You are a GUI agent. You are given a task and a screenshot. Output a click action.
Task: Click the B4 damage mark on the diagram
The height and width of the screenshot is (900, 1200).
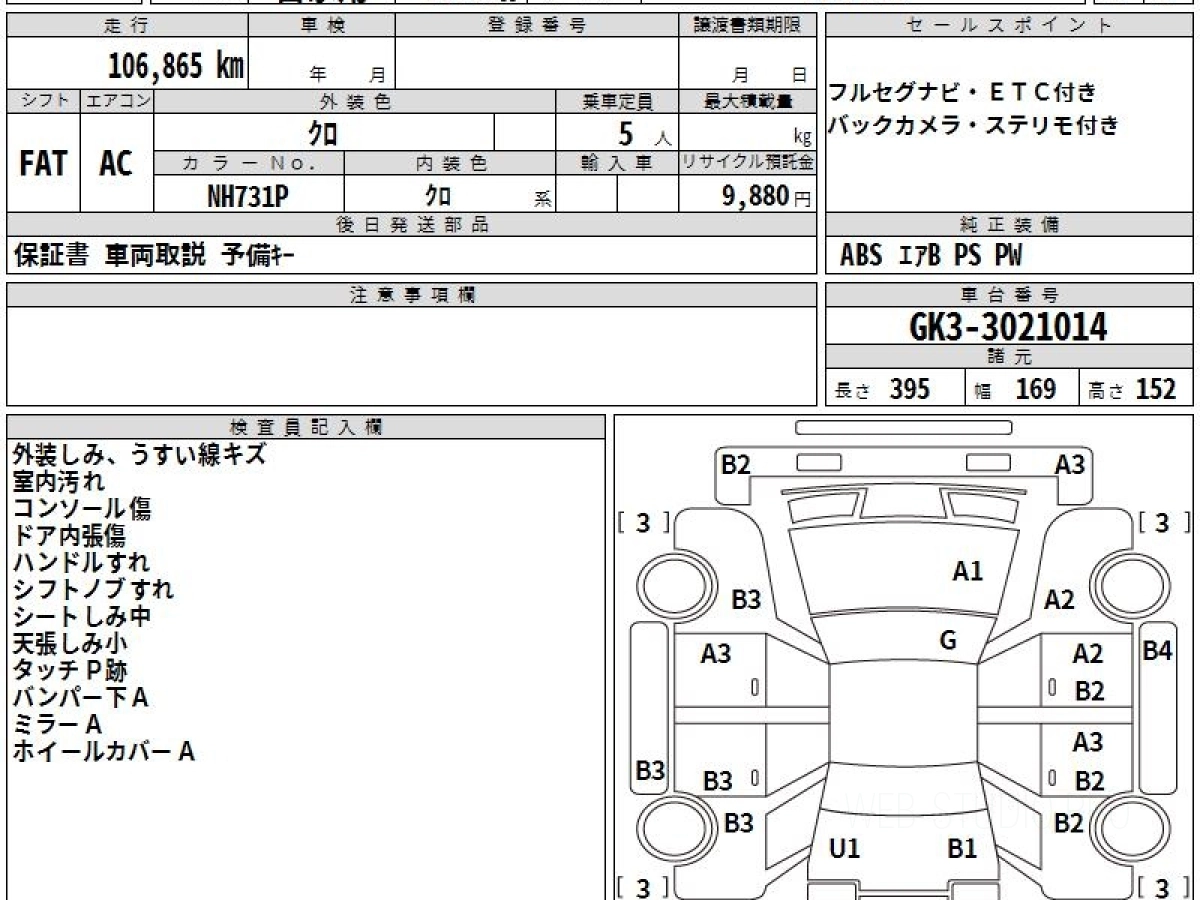pos(1157,650)
